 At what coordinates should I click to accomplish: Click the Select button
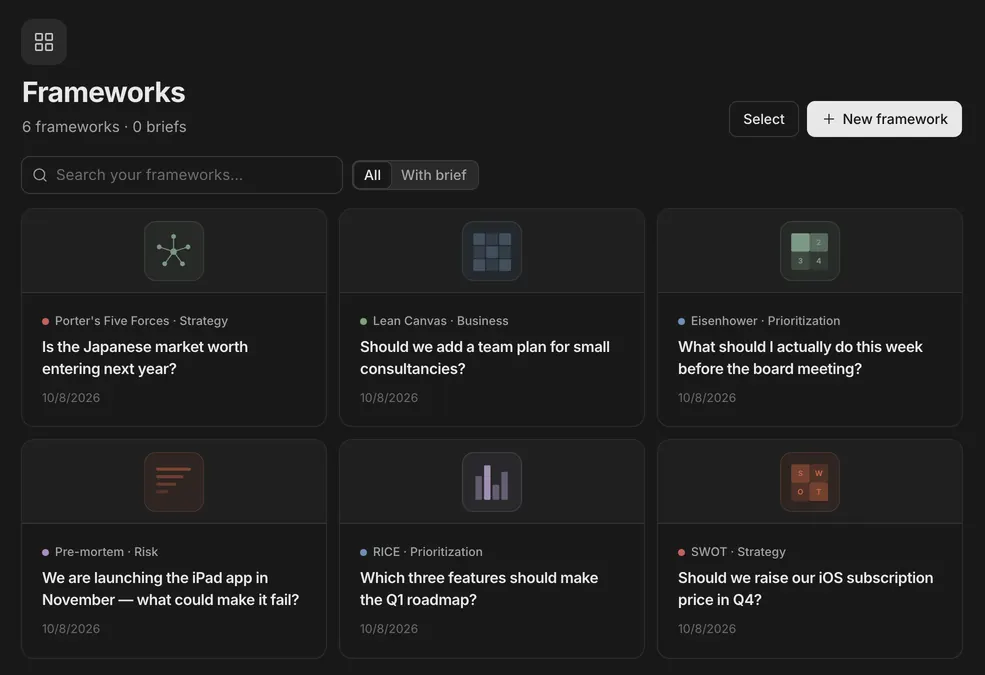pos(764,119)
